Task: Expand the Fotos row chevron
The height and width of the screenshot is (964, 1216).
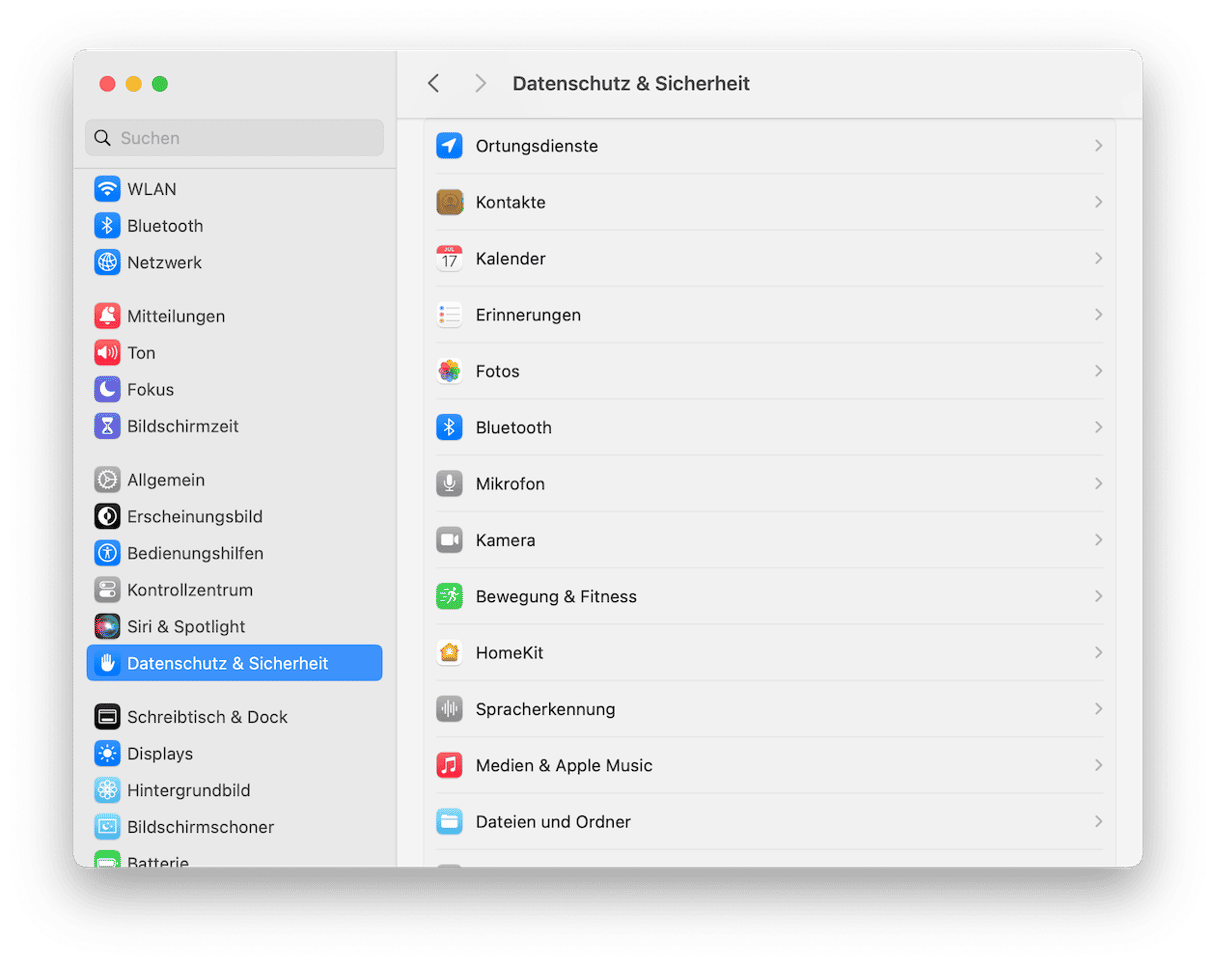Action: click(x=1098, y=371)
